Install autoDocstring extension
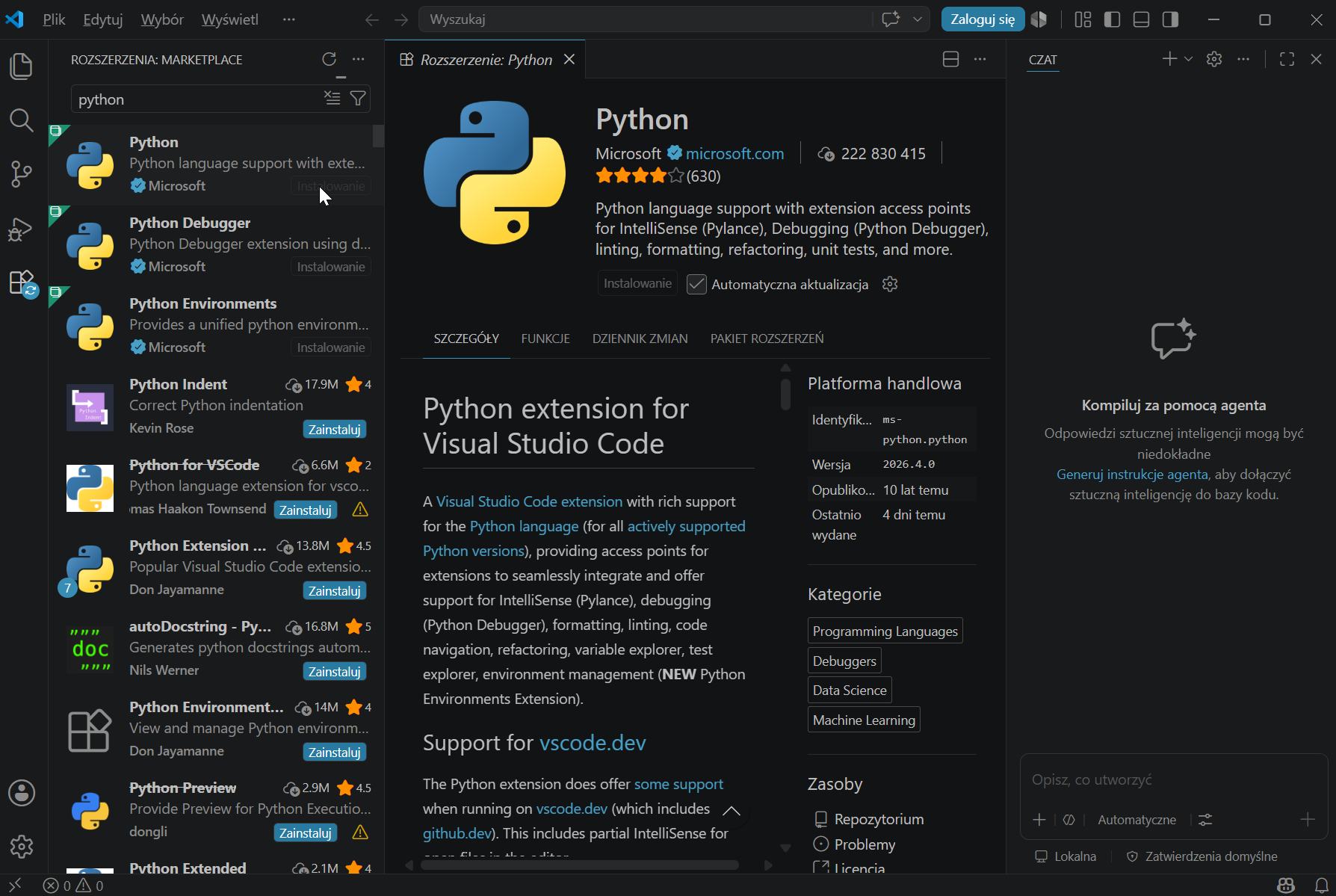This screenshot has width=1336, height=896. pyautogui.click(x=334, y=672)
